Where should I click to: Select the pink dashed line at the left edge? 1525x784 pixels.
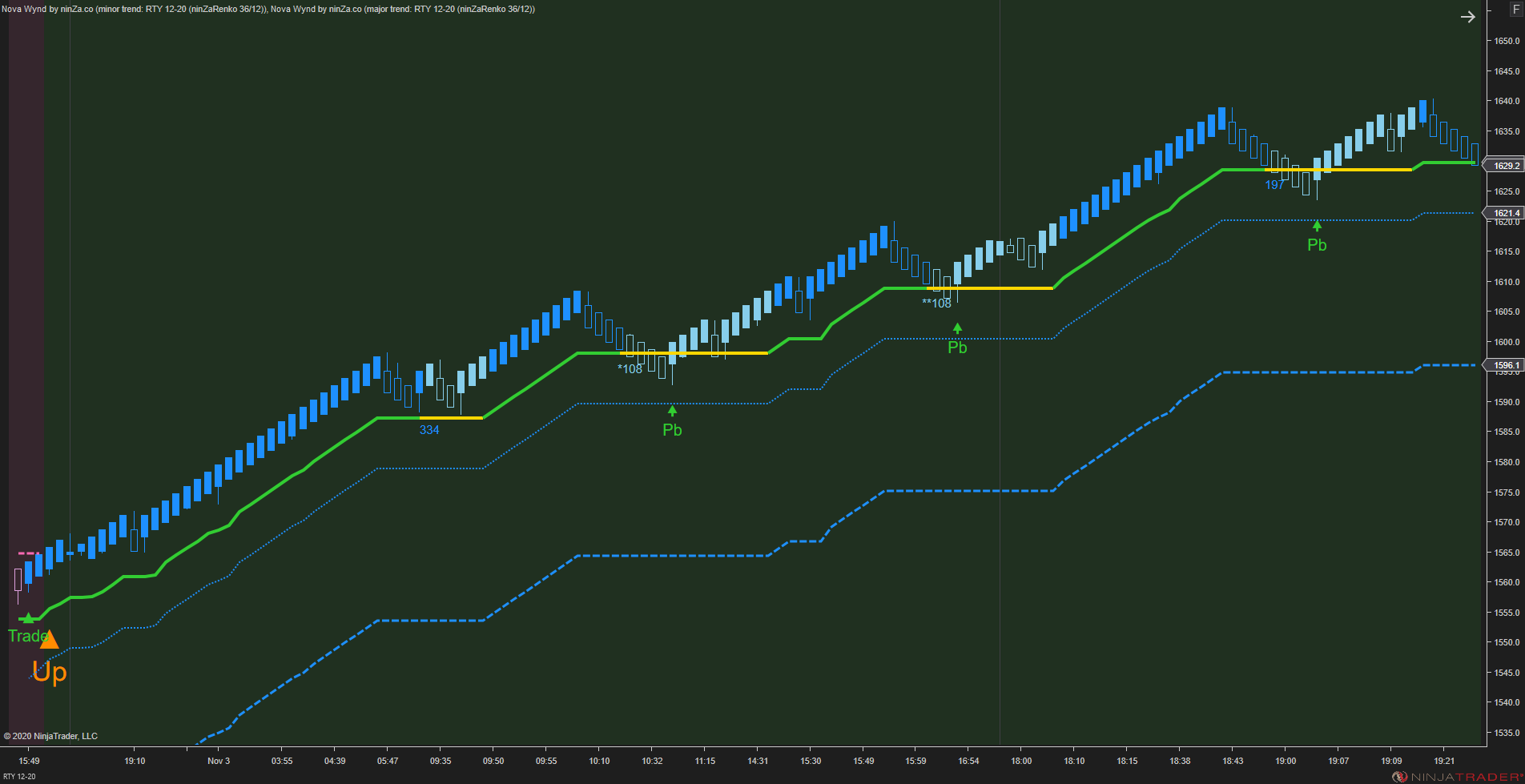tap(27, 552)
